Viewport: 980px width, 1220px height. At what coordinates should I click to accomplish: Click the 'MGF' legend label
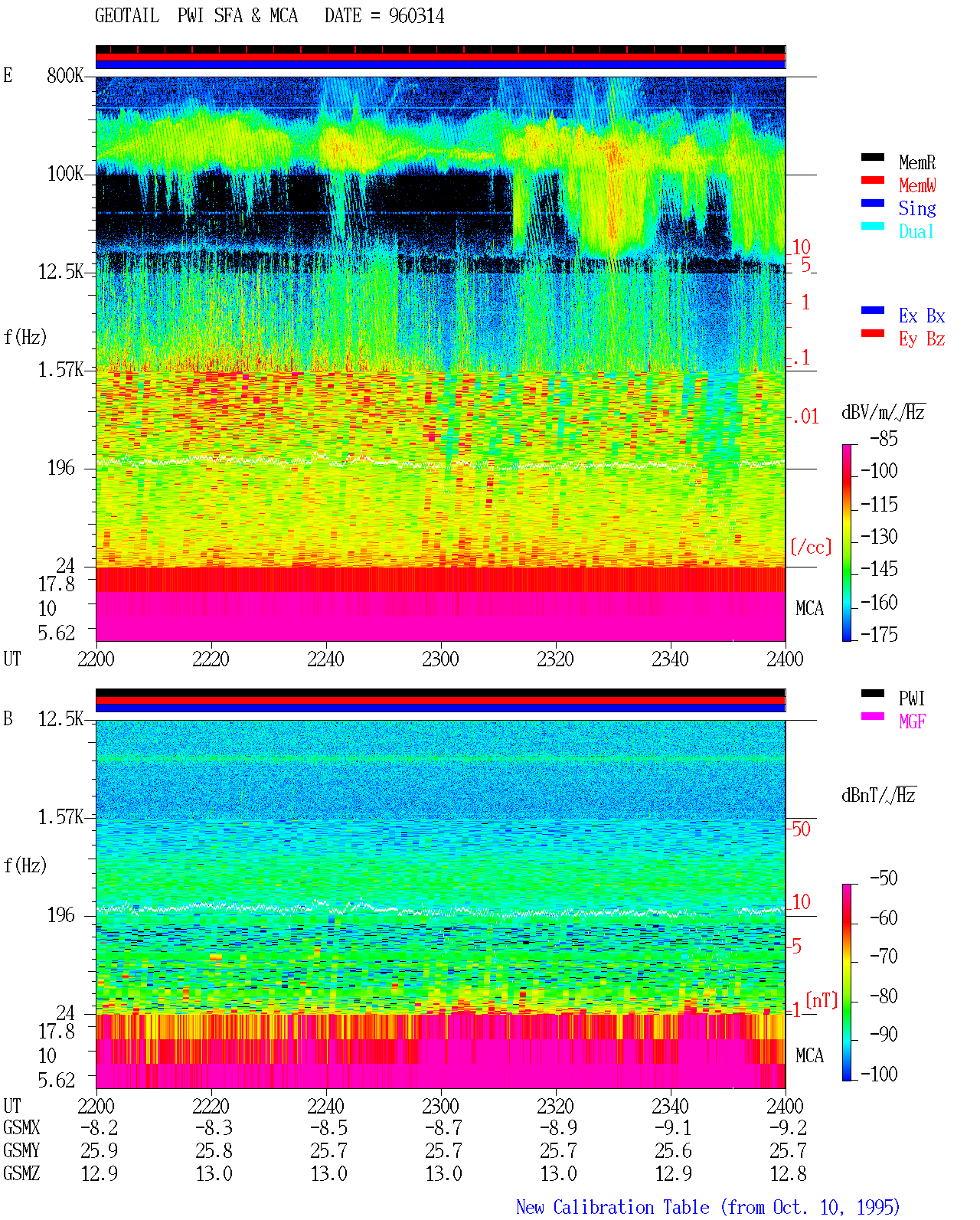pyautogui.click(x=913, y=721)
